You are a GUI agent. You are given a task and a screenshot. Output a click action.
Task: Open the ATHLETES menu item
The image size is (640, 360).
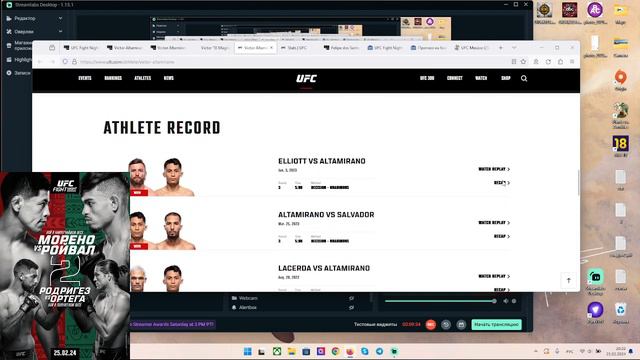[x=142, y=78]
